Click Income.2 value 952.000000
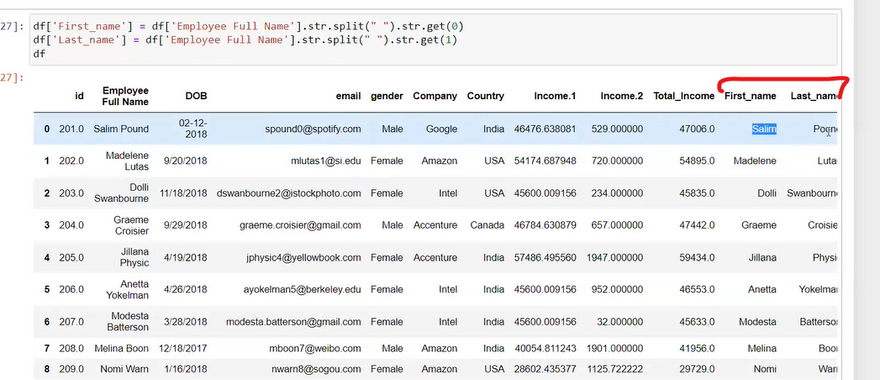The height and width of the screenshot is (380, 880). coord(617,290)
